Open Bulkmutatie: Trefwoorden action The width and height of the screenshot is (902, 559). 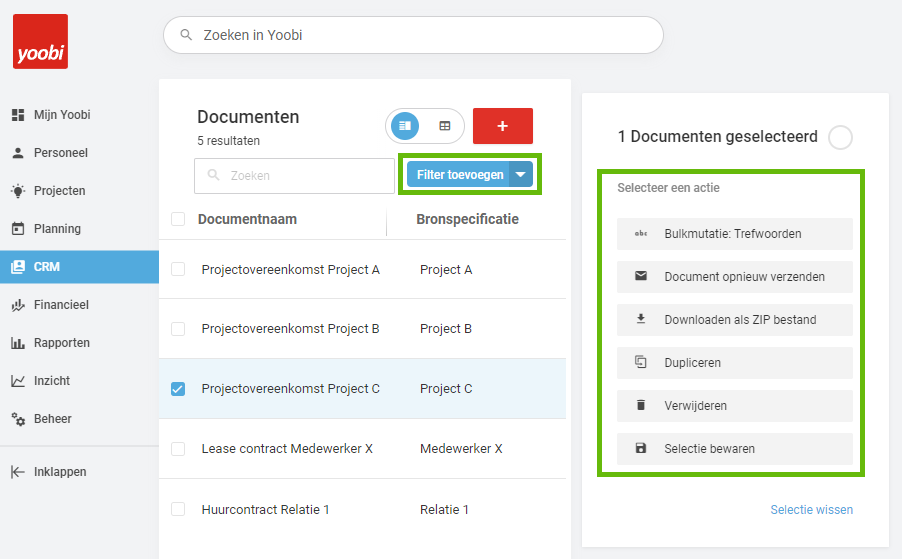pyautogui.click(x=735, y=233)
